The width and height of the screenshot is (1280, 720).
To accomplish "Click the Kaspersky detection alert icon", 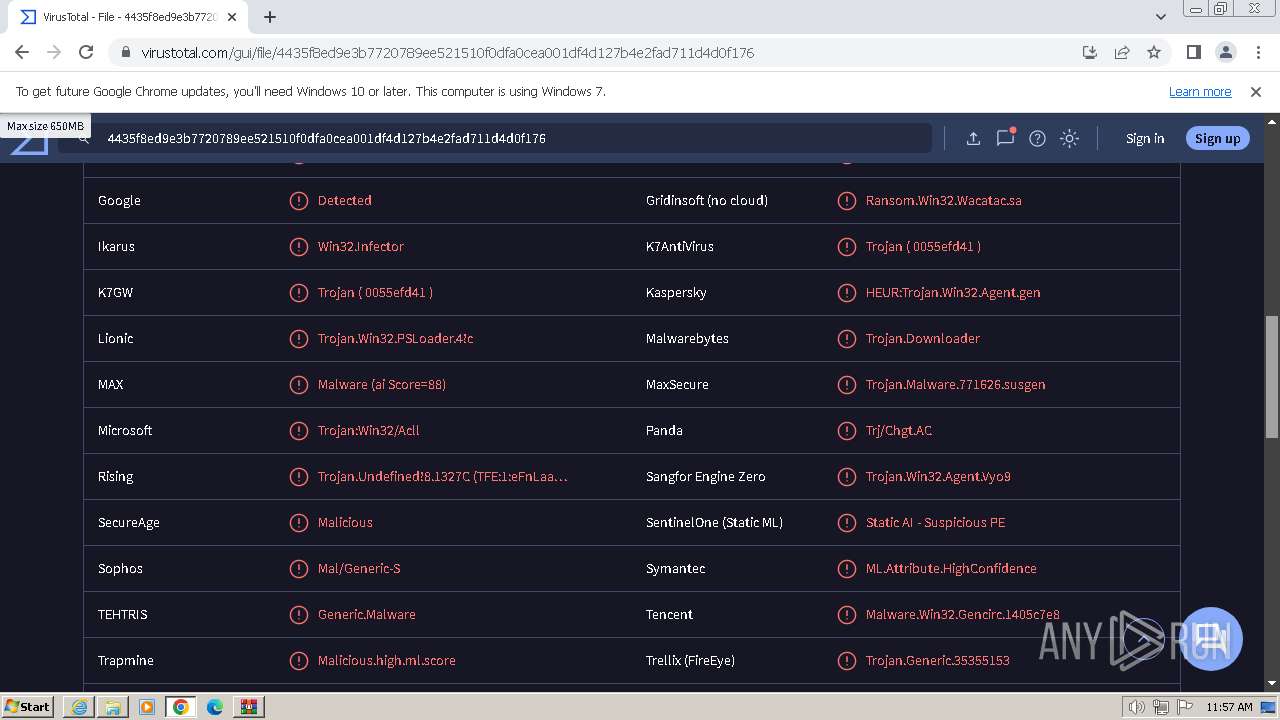I will point(846,292).
